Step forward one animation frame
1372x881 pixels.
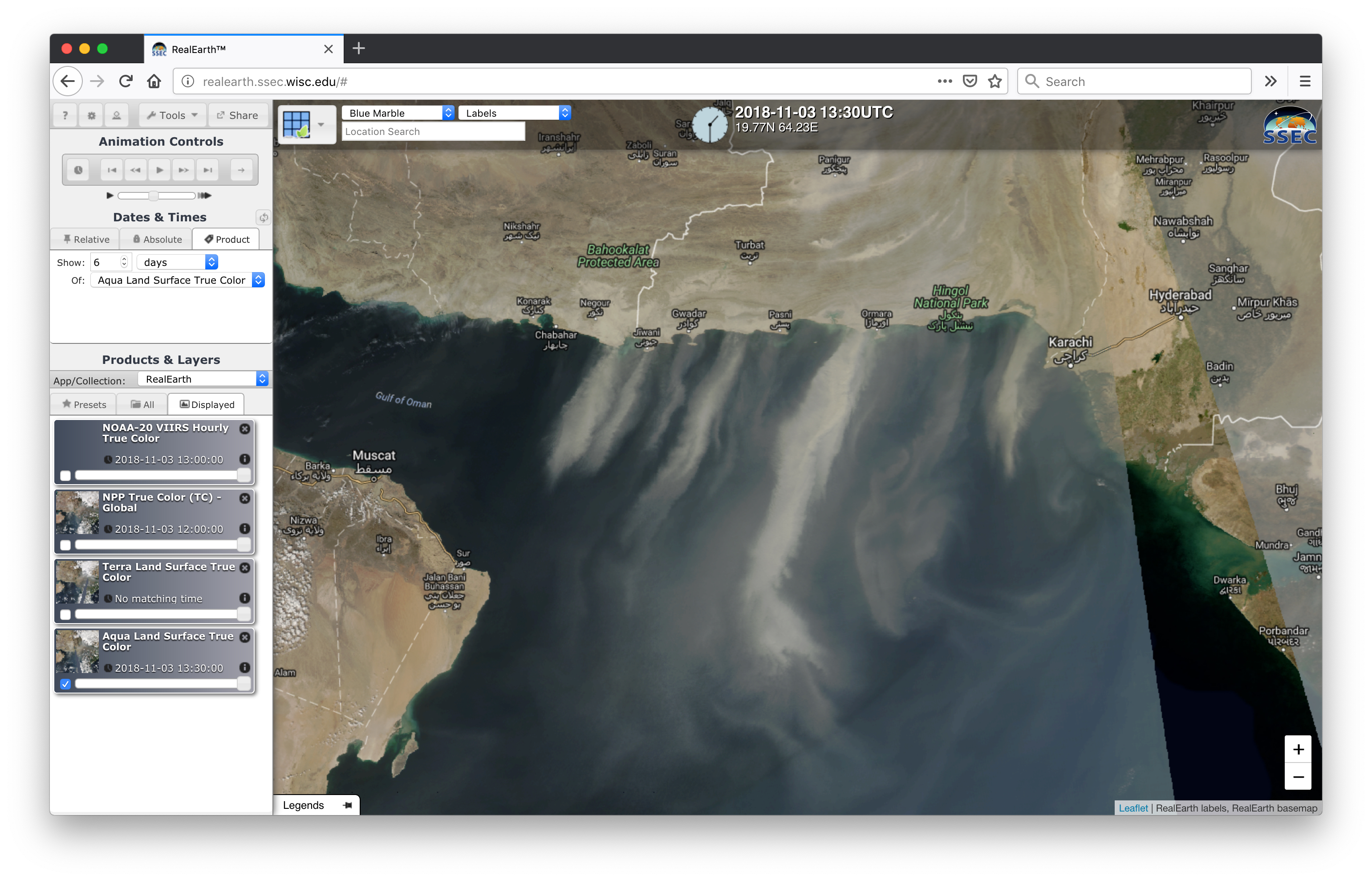click(x=183, y=170)
